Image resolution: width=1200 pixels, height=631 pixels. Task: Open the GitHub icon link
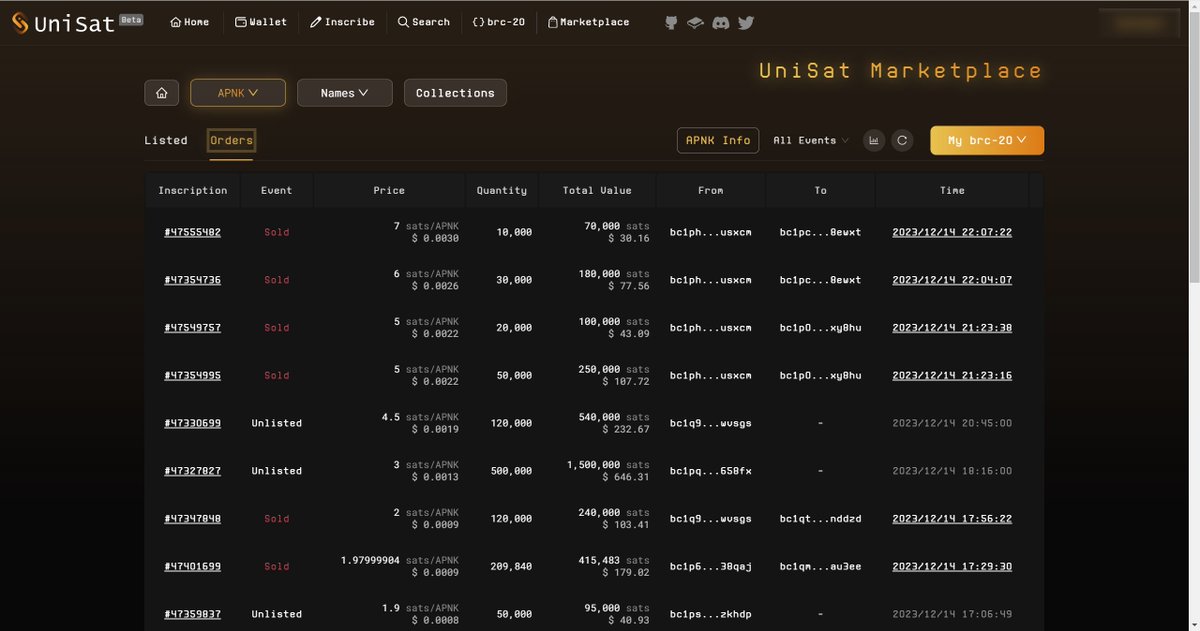[x=672, y=22]
